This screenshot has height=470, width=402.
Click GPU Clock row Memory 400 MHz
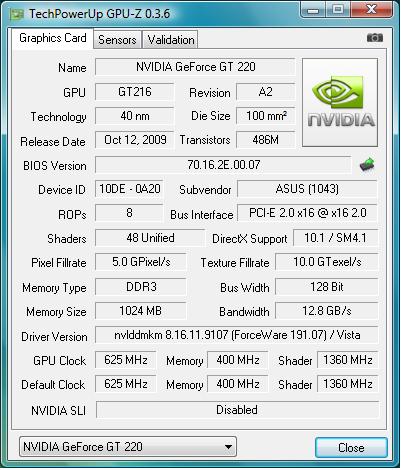(238, 360)
